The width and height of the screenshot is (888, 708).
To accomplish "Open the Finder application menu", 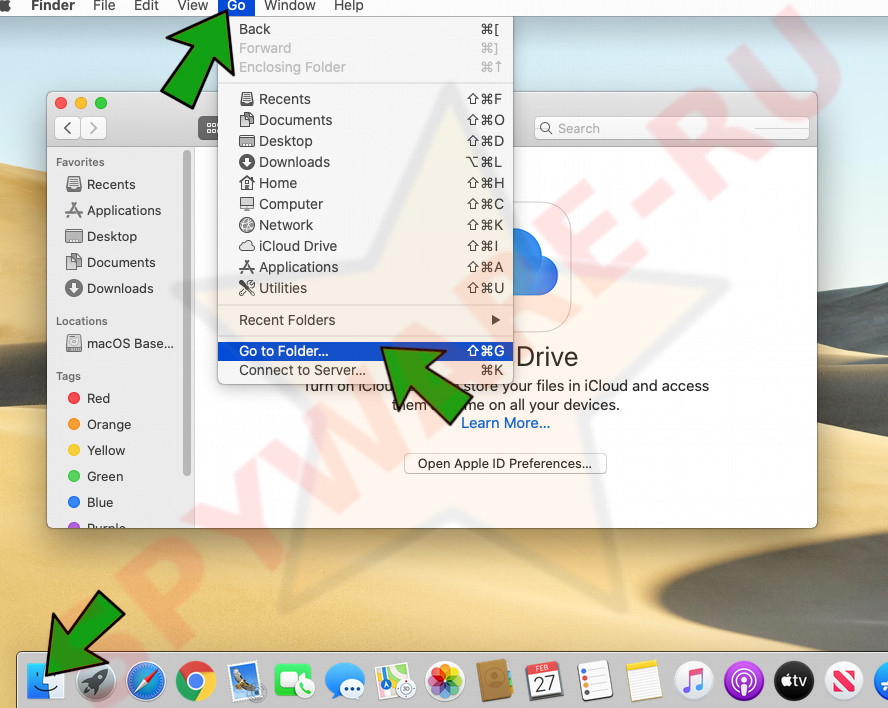I will point(53,6).
